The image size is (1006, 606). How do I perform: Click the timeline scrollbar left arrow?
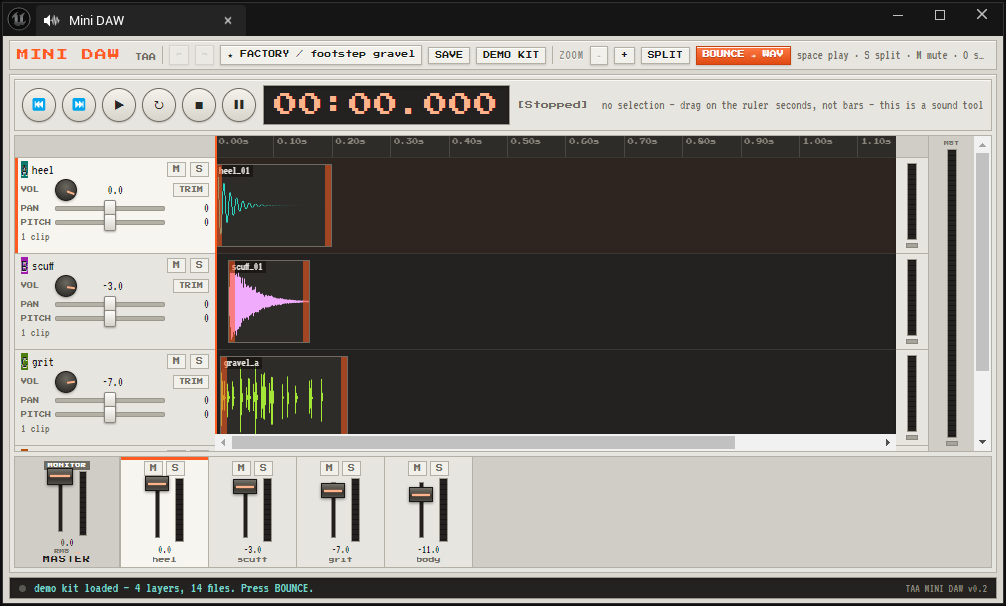click(x=223, y=442)
